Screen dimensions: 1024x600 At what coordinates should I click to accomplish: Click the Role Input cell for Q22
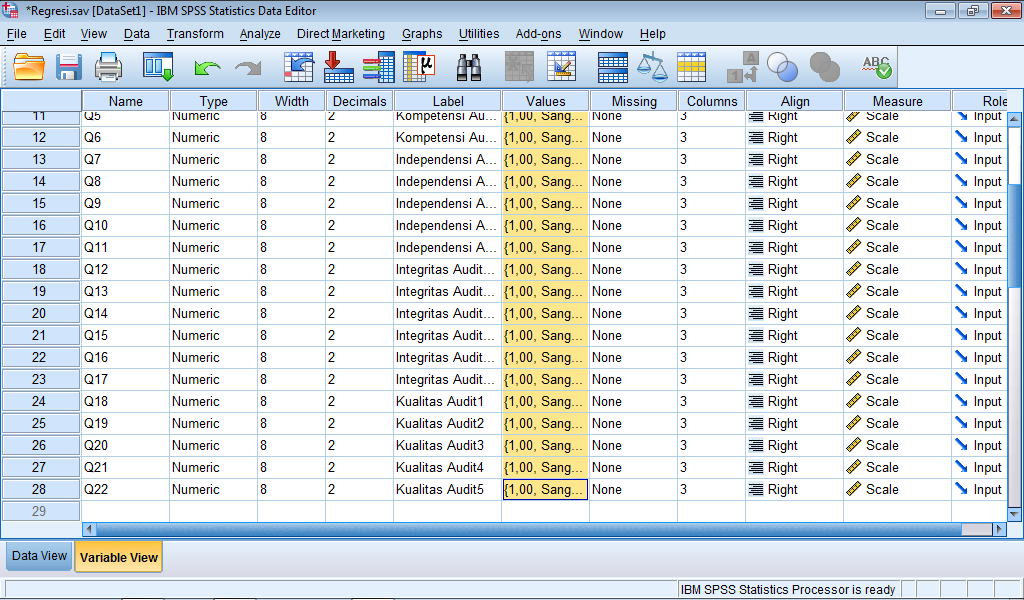click(980, 490)
